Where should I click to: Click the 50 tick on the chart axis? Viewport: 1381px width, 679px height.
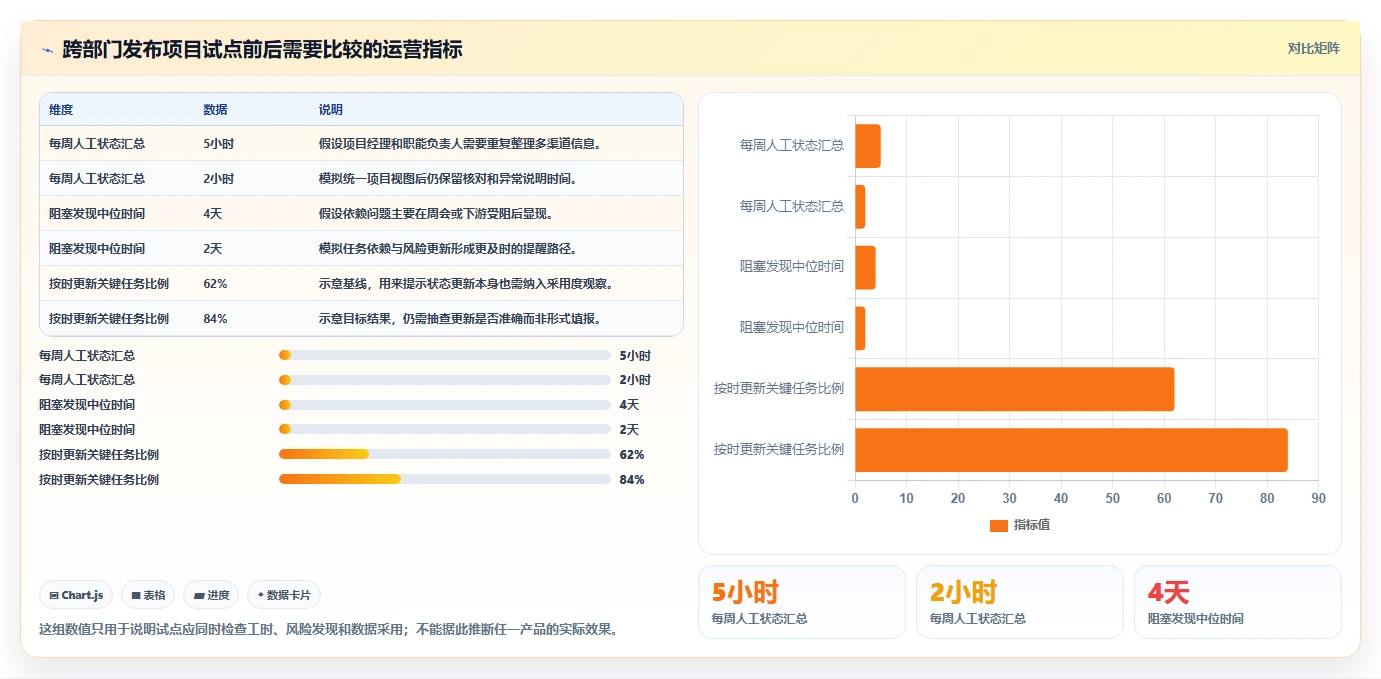(1112, 498)
